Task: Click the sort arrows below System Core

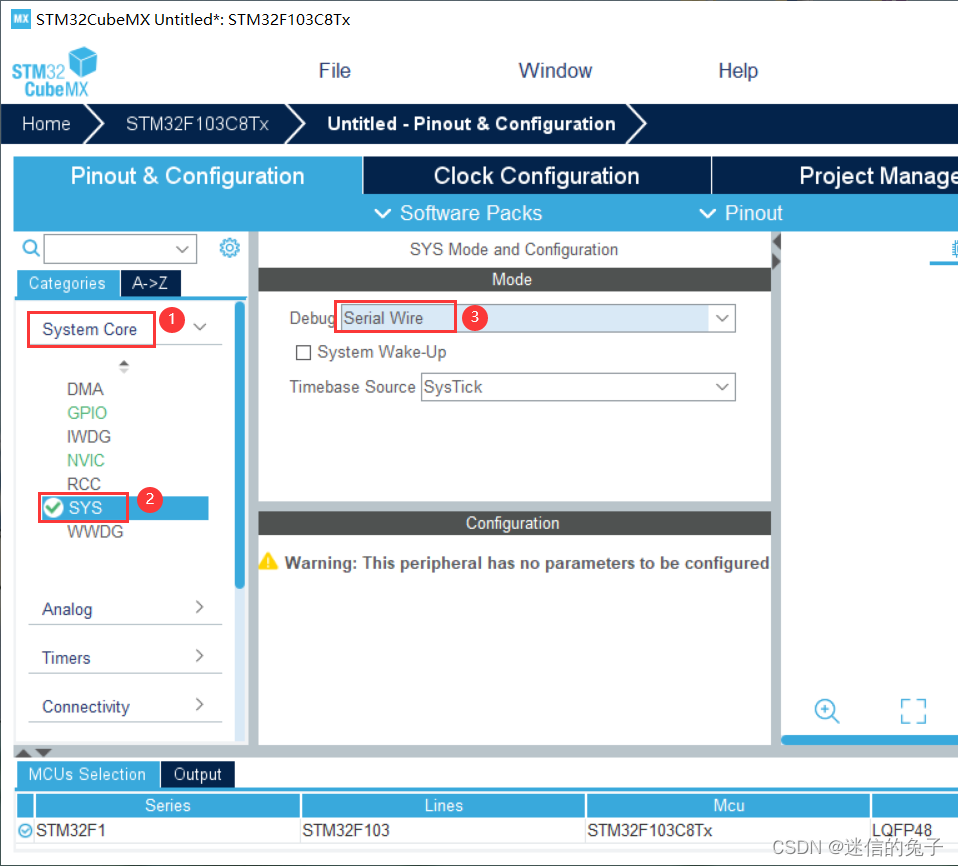Action: [124, 366]
